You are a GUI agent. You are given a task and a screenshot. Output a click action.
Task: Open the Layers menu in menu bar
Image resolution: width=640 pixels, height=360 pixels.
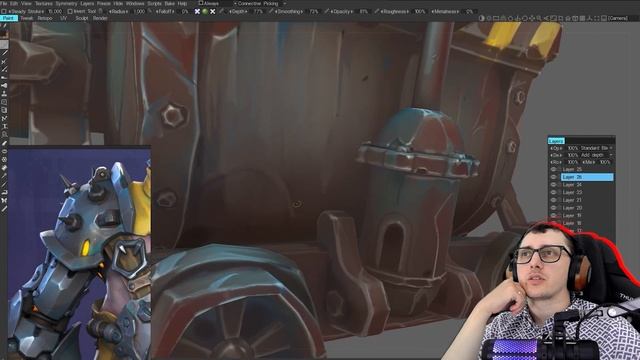(x=87, y=3)
